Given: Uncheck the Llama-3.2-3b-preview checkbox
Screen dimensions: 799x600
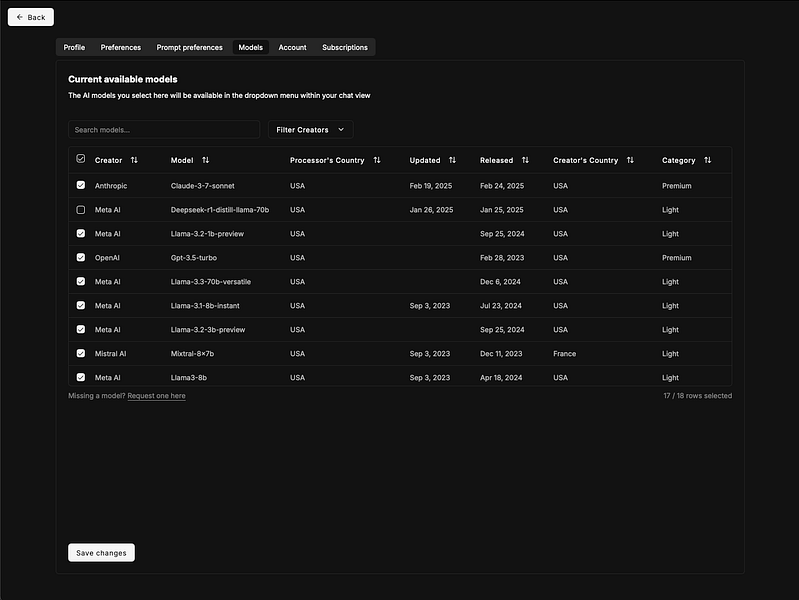Looking at the screenshot, I should point(81,329).
